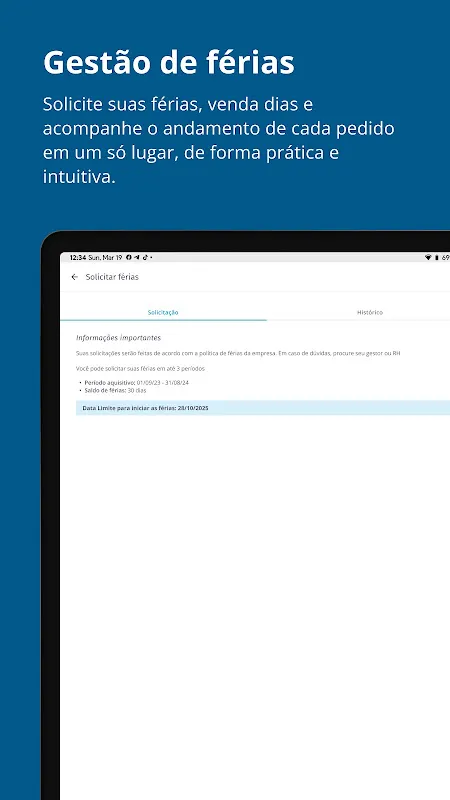Screen dimensions: 450x800
Task: Tap the Facebook notification icon in status bar
Action: point(129,258)
